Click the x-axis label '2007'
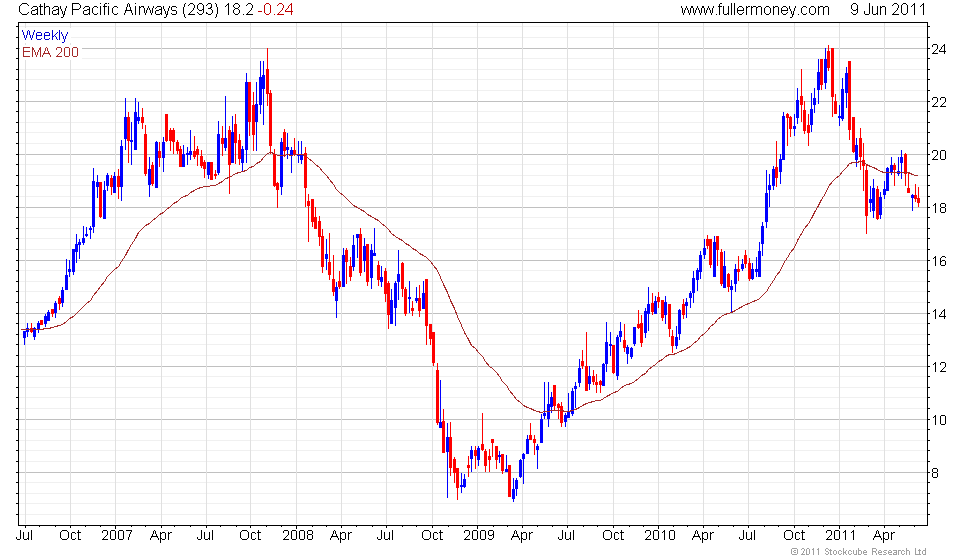Viewport: 980px width, 560px height. [x=117, y=536]
